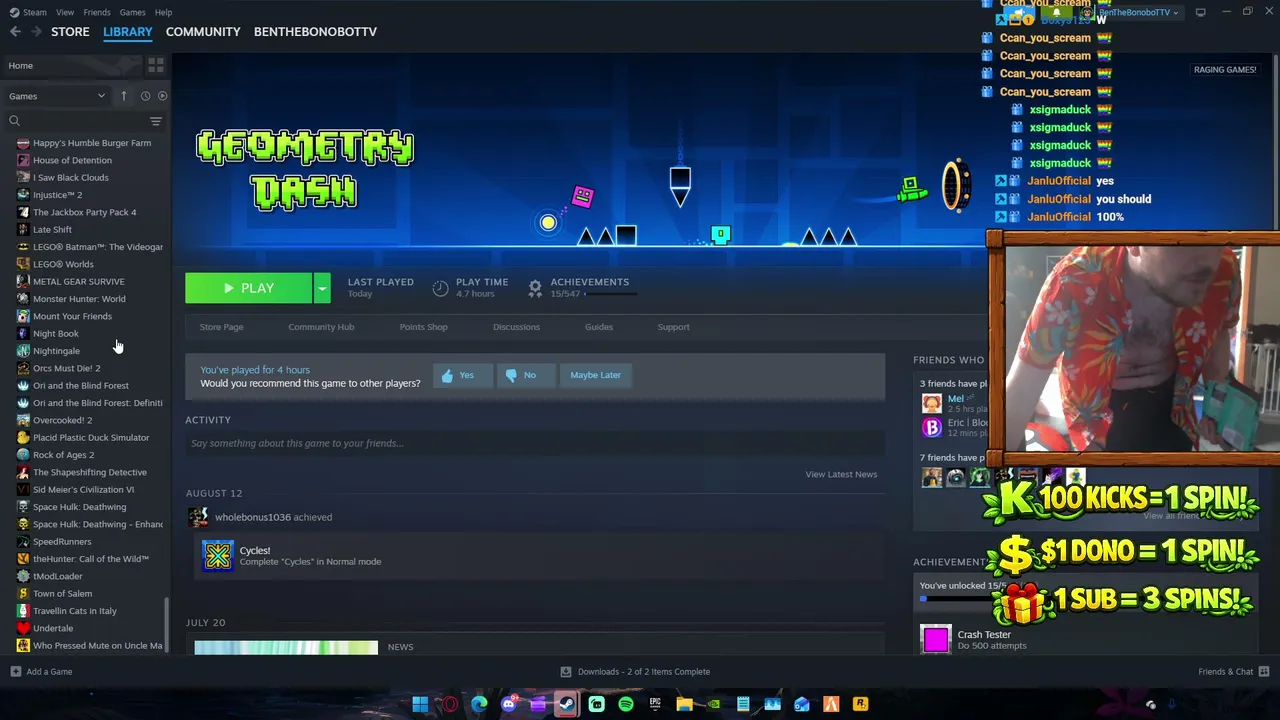Launch Geometry Dash with the PLAY button
The image size is (1280, 720).
click(x=249, y=288)
